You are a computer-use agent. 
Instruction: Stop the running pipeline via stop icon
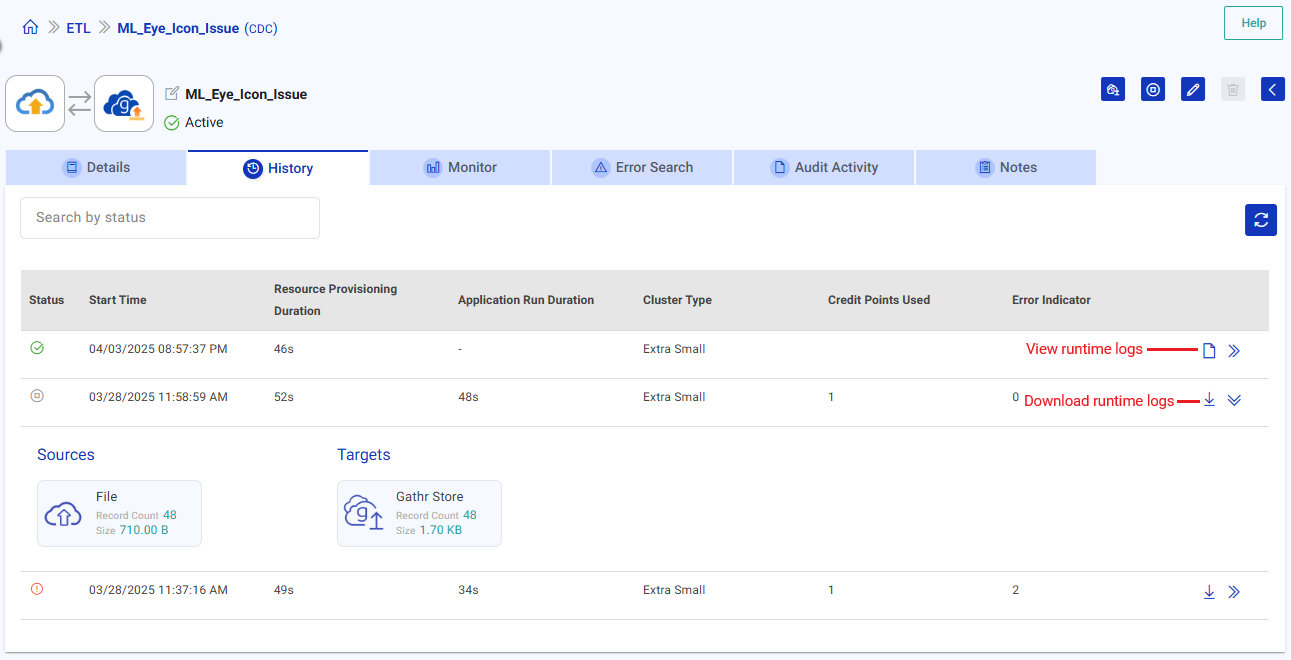(x=1153, y=90)
